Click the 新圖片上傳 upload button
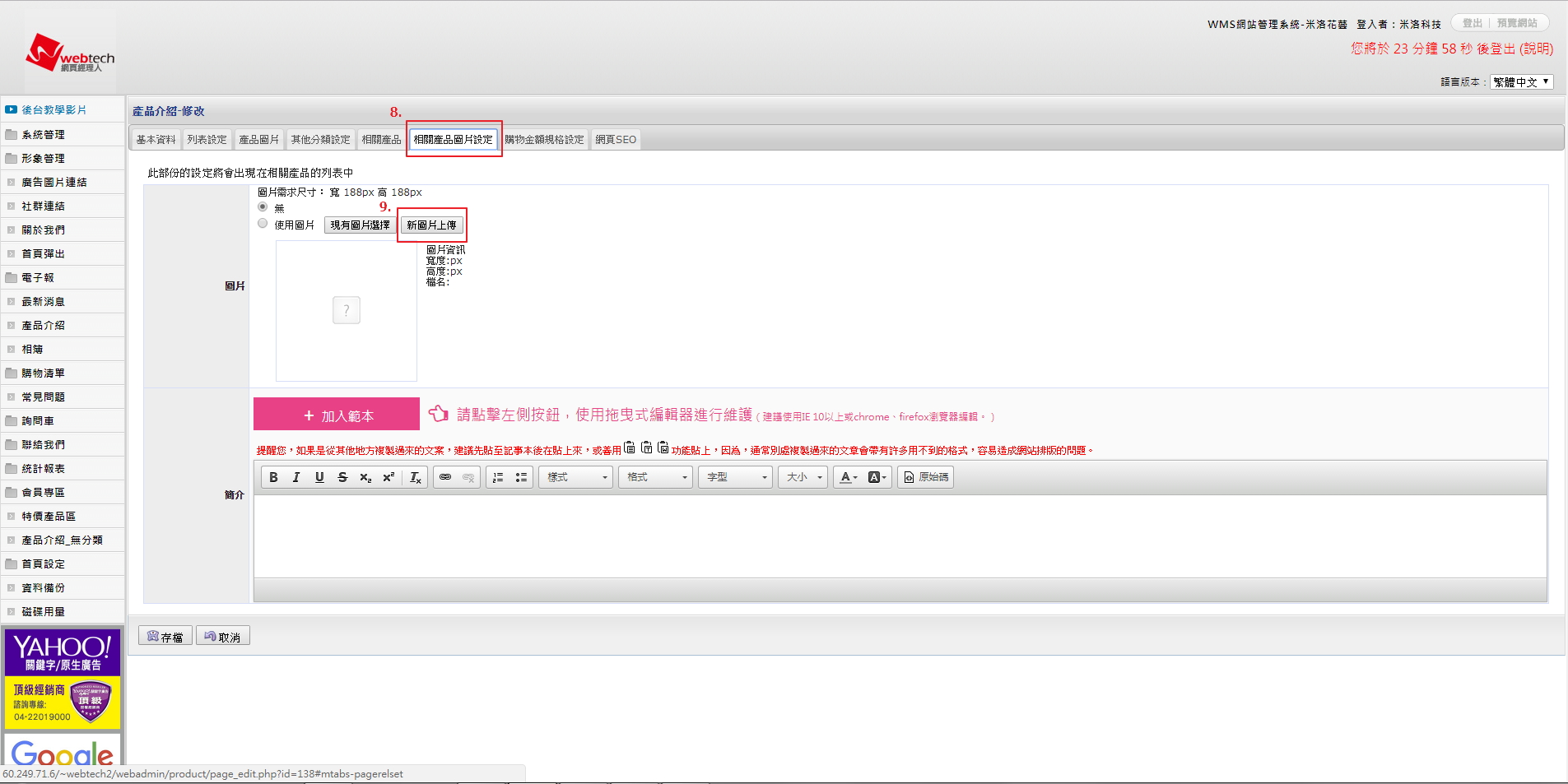1568x784 pixels. [x=431, y=225]
